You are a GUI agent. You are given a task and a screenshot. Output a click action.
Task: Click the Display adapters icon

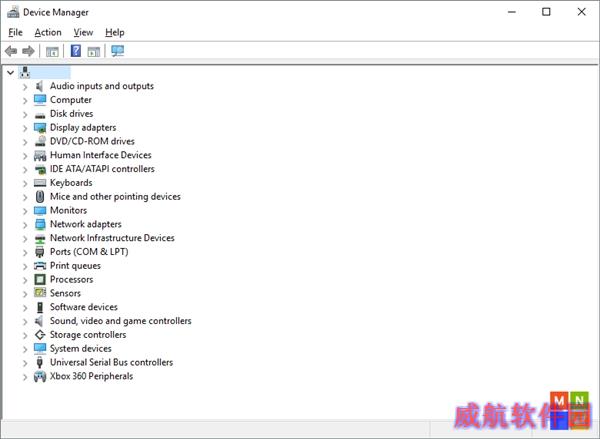click(40, 128)
